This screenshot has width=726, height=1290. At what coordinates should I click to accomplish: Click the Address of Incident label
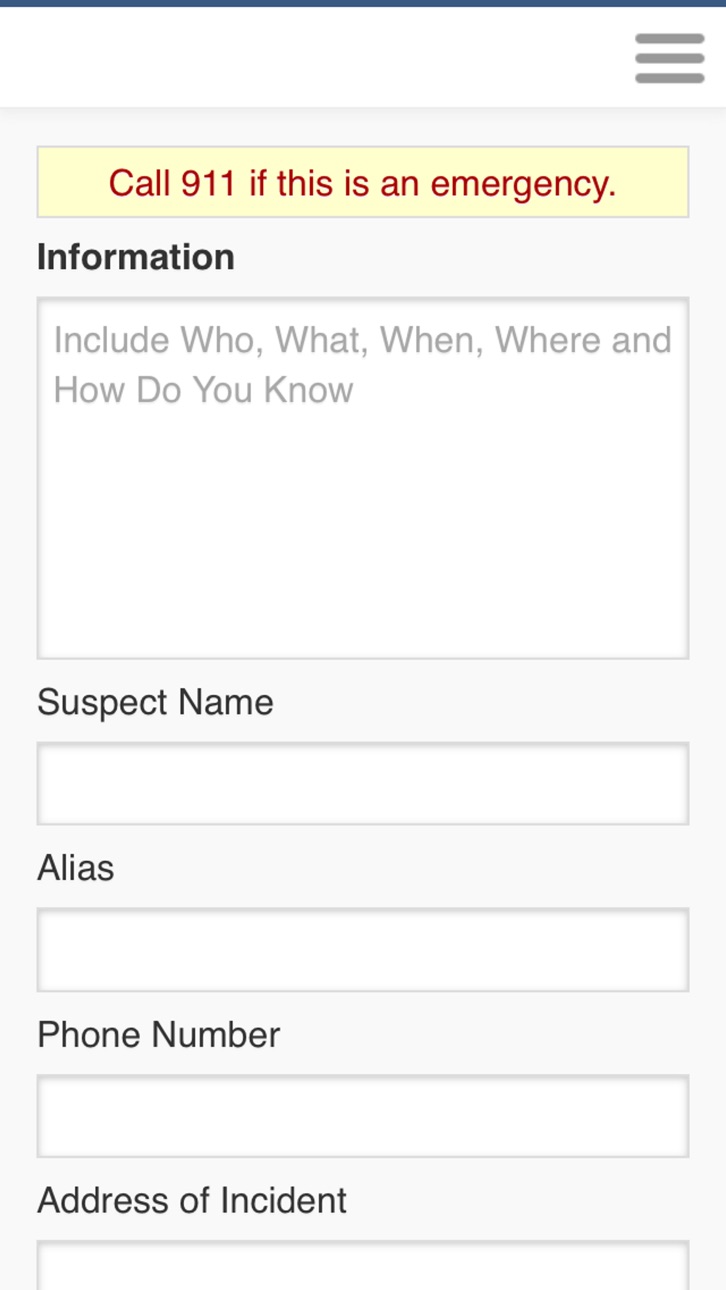192,1200
